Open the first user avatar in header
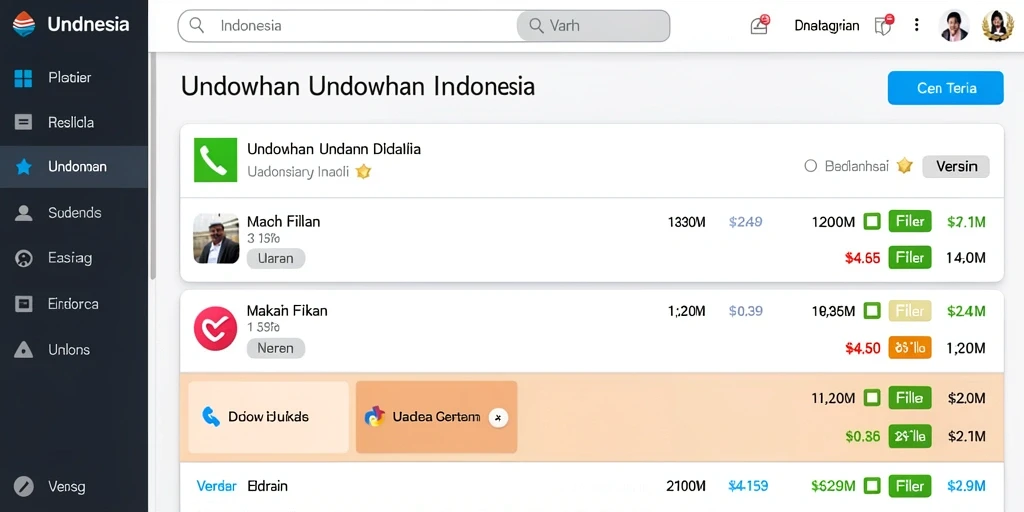The image size is (1024, 512). click(953, 26)
